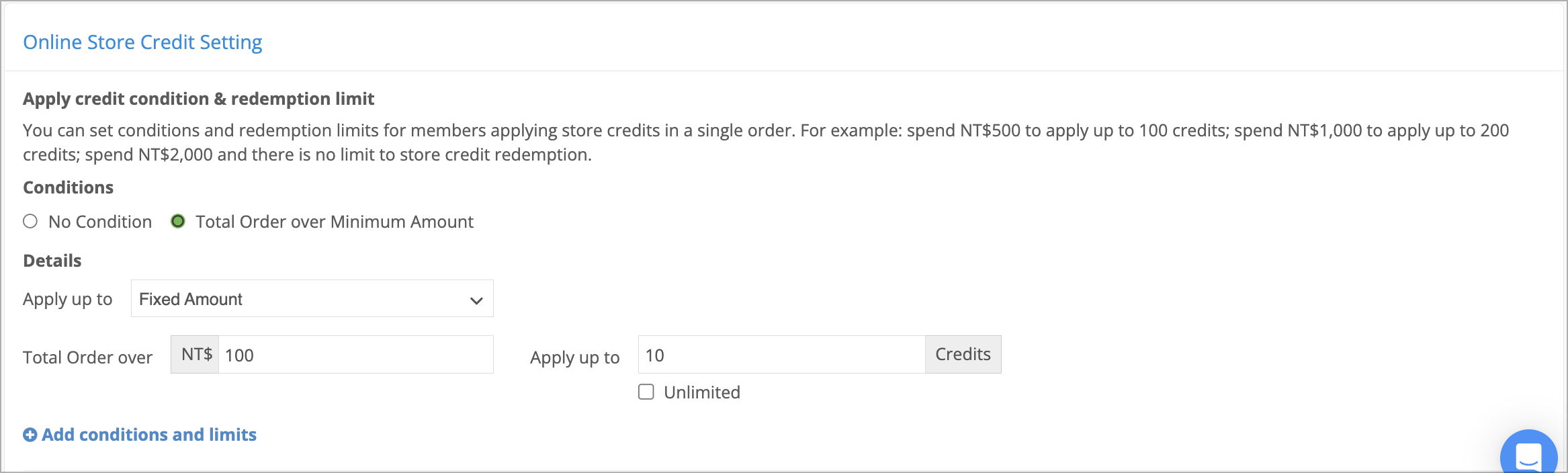Click the Credits suffix label
This screenshot has width=1568, height=473.
click(963, 355)
